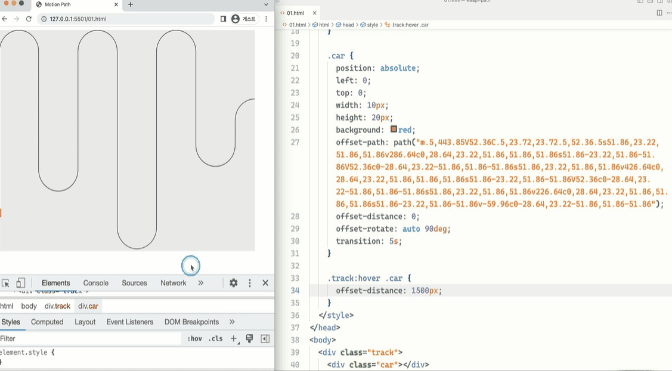Toggle the device toolbar icon
The image size is (672, 371).
(x=20, y=283)
